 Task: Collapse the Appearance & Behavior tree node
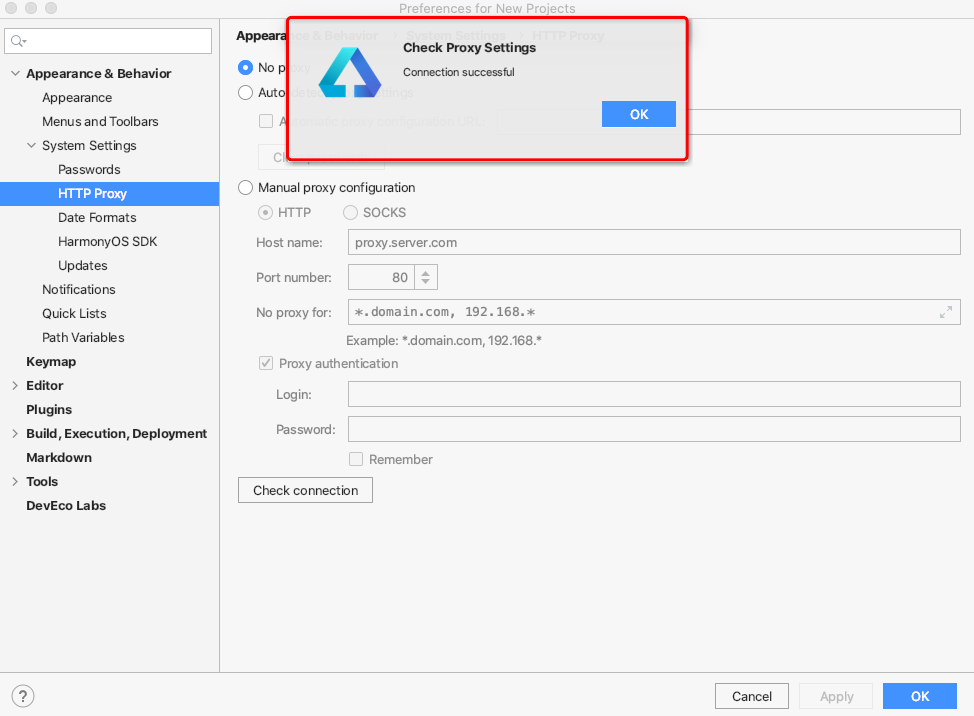coord(16,73)
